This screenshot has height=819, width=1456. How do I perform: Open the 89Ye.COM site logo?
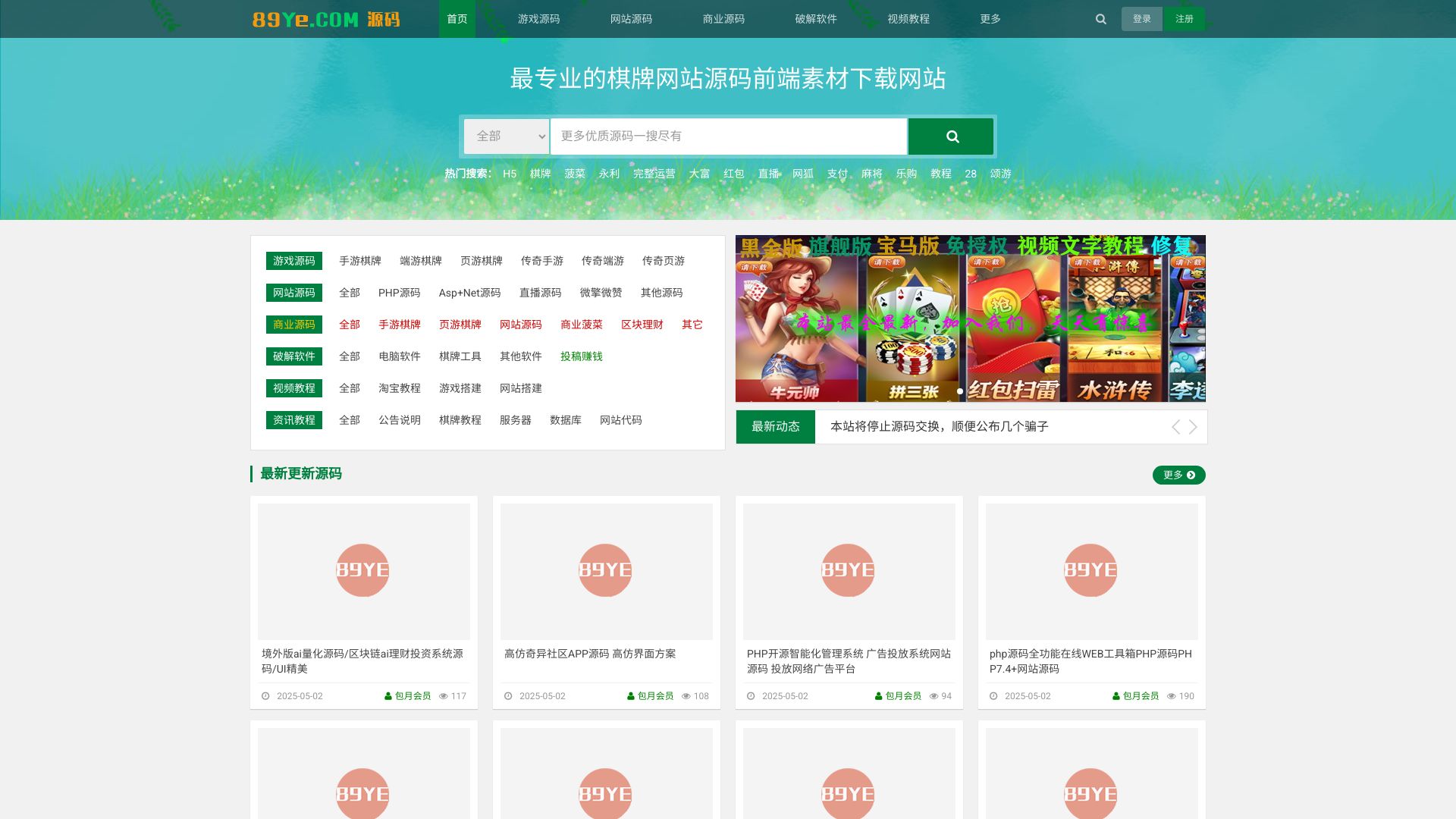click(326, 19)
